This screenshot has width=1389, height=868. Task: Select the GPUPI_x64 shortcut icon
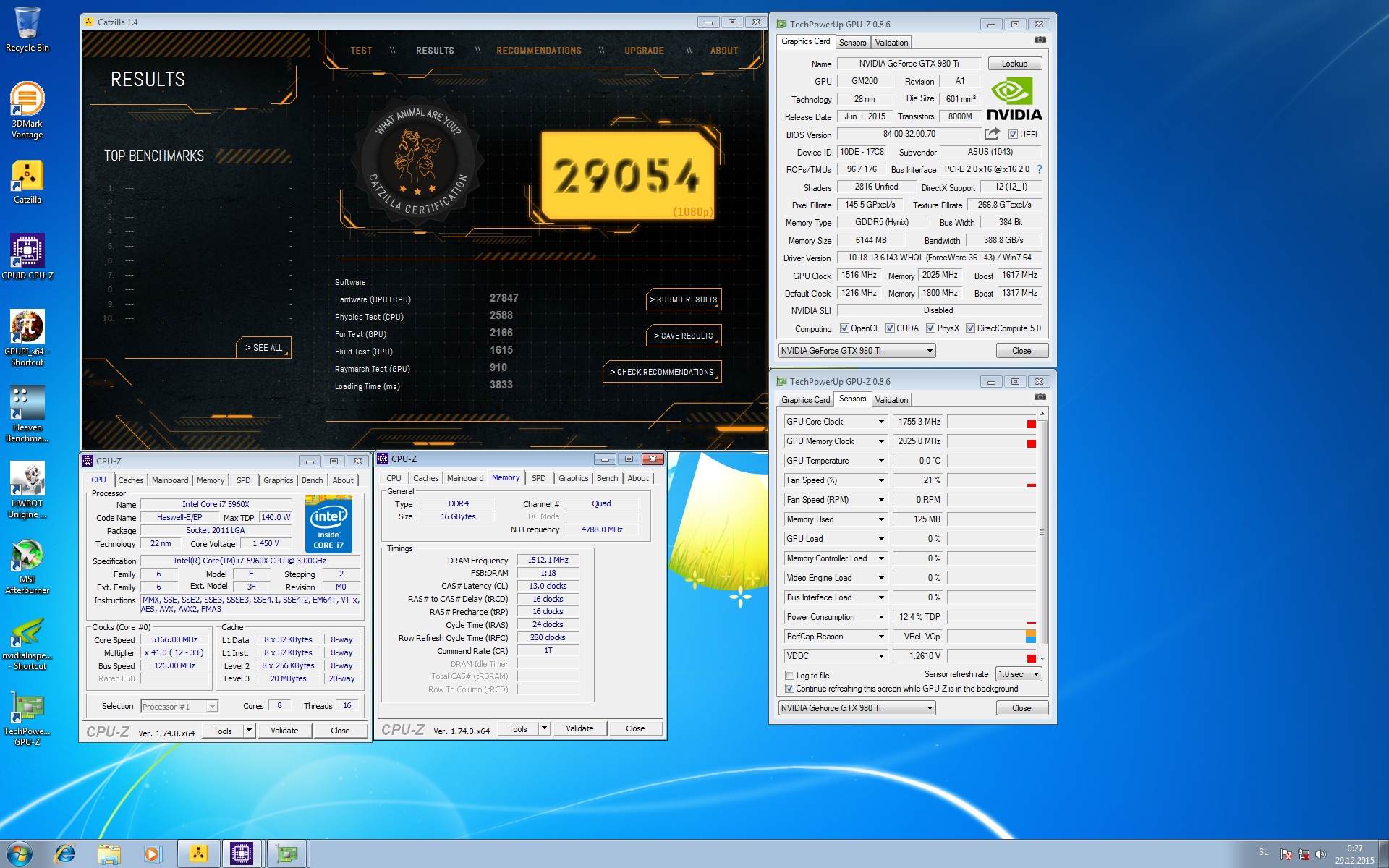pos(27,337)
